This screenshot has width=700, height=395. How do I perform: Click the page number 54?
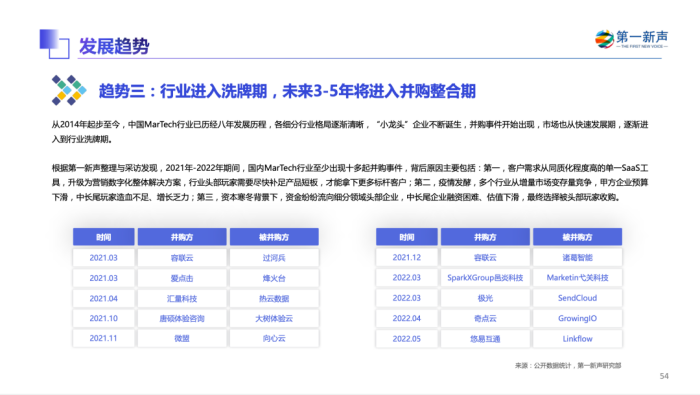click(664, 376)
